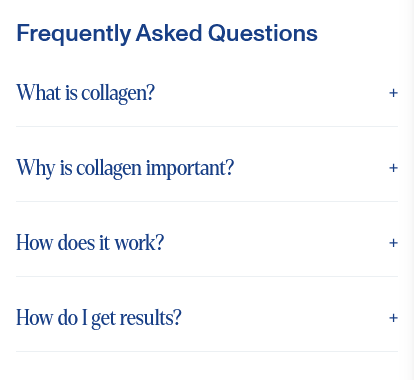The width and height of the screenshot is (414, 380).
Task: Click the word 'Frequently' in the heading
Action: (74, 33)
